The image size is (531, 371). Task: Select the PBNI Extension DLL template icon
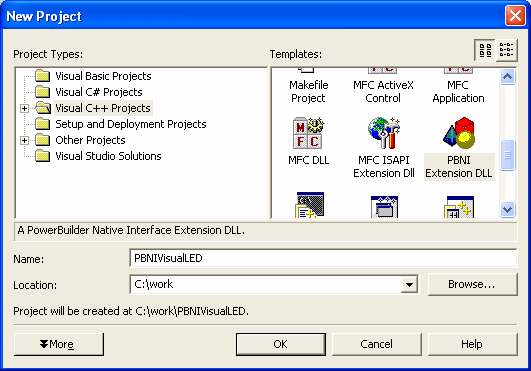(x=459, y=133)
